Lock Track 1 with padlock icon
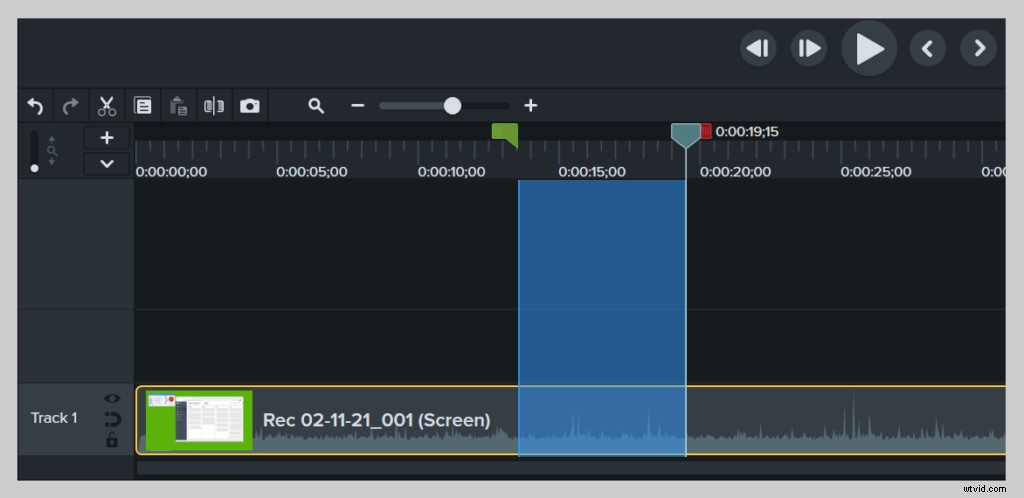The width and height of the screenshot is (1024, 498). tap(112, 439)
